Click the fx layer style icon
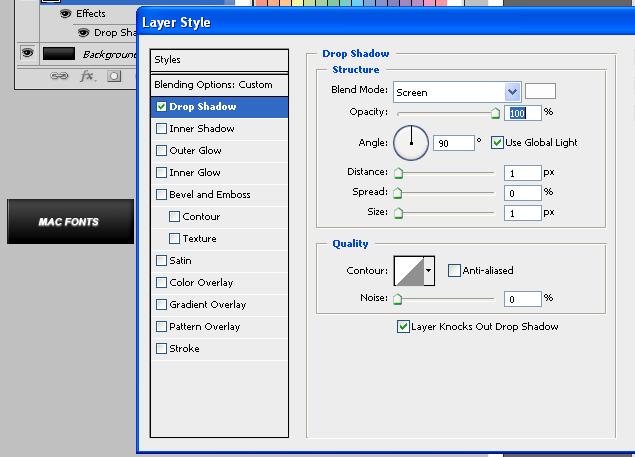 tap(87, 75)
